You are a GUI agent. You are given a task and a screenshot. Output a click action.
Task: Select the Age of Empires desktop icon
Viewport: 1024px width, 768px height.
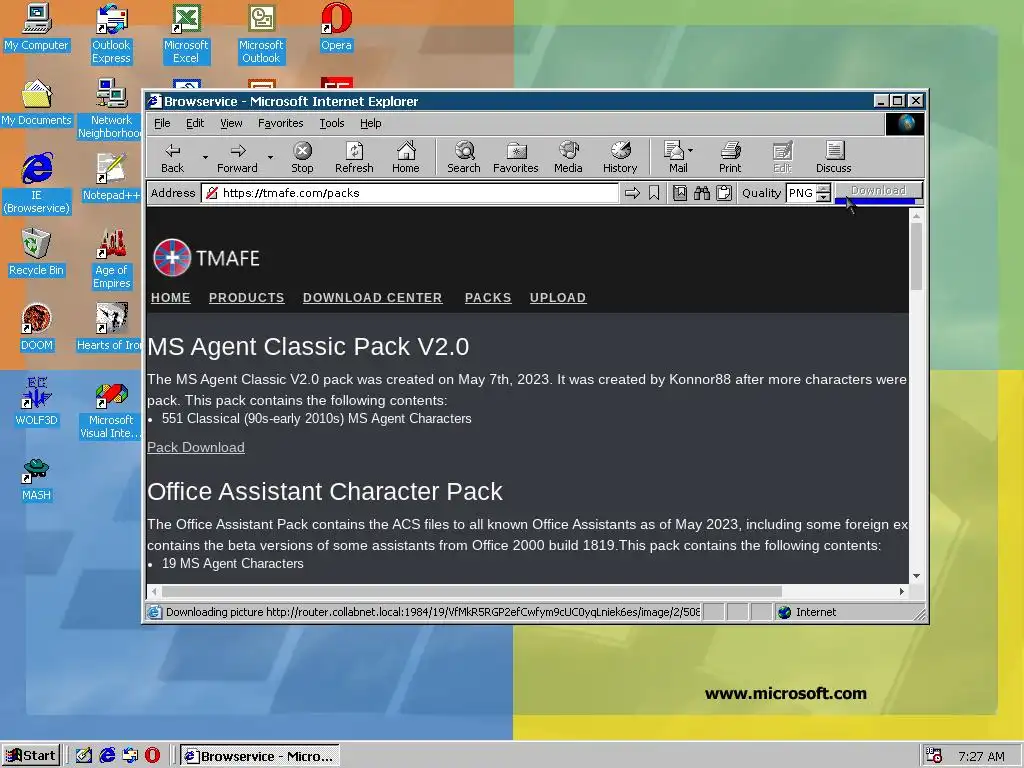111,259
